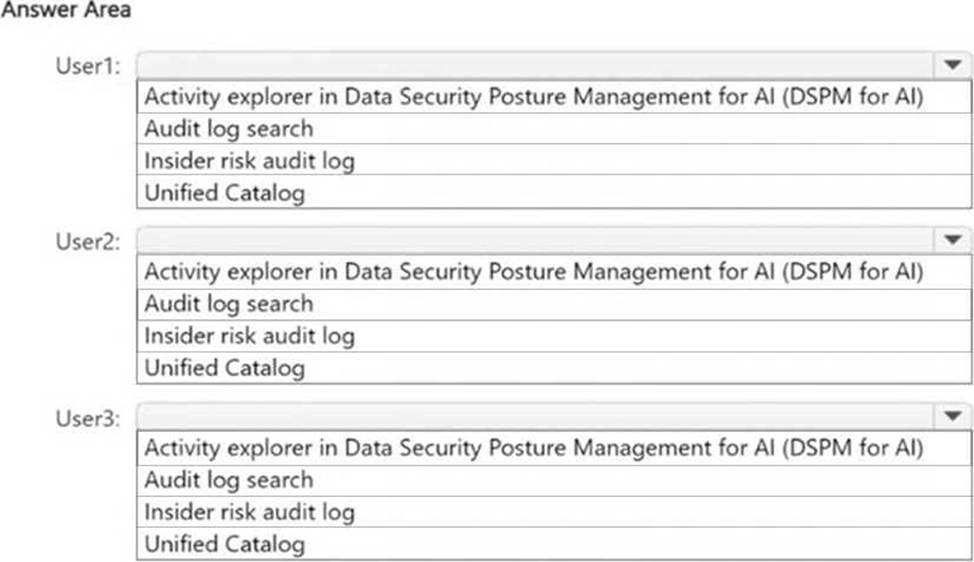Screen dimensions: 974x562
Task: Select Activity explorer DSPM option for User1
Action: pos(533,97)
